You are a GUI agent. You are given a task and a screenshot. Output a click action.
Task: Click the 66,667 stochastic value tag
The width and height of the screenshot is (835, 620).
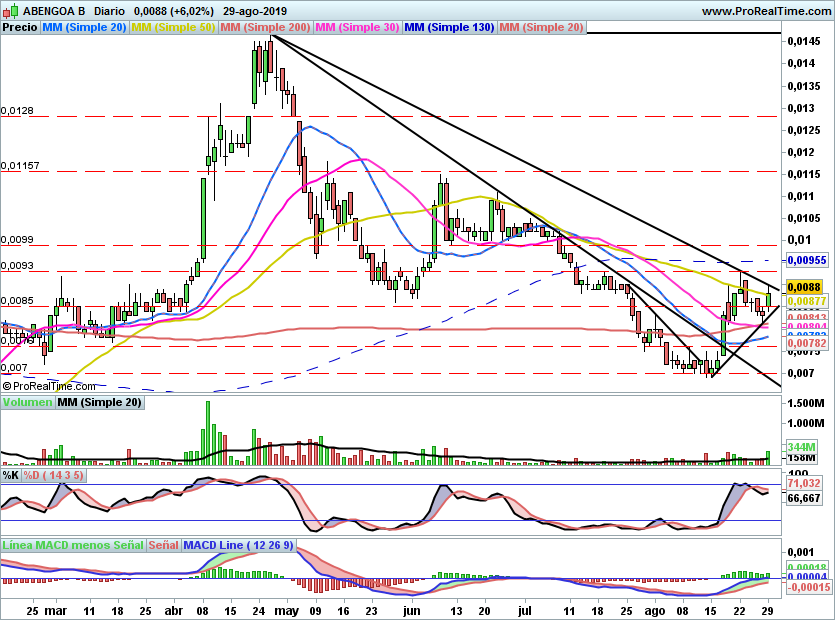pyautogui.click(x=804, y=498)
